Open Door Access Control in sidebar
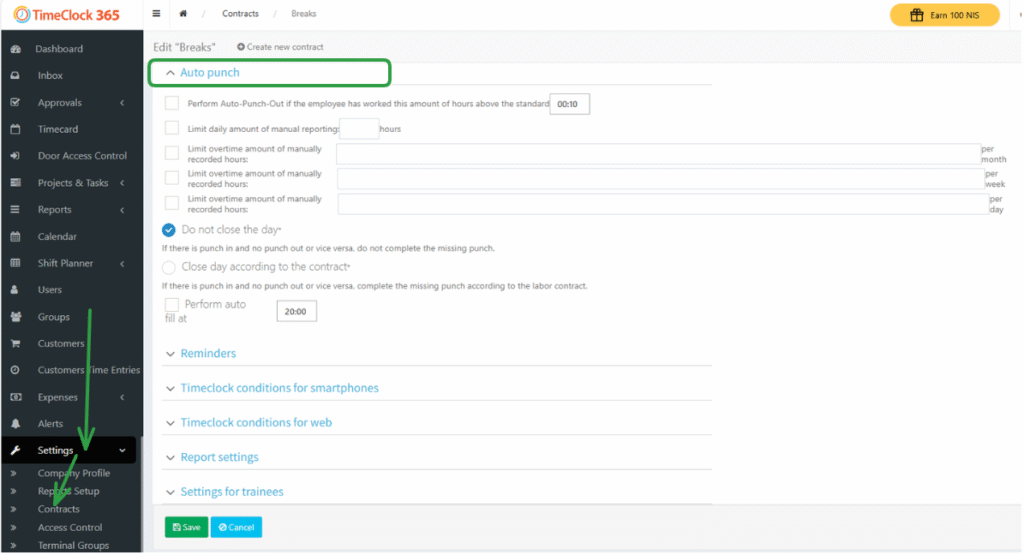 pos(82,156)
